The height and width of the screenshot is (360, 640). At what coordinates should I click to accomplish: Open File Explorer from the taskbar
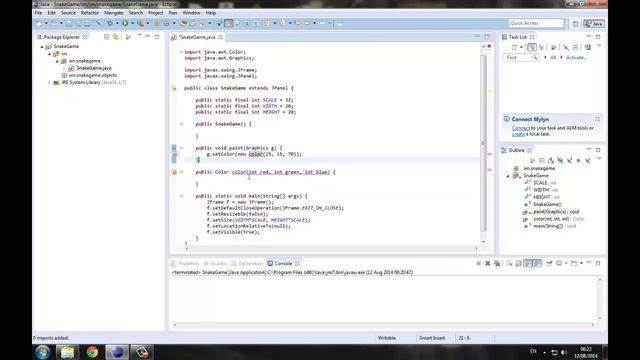point(68,352)
